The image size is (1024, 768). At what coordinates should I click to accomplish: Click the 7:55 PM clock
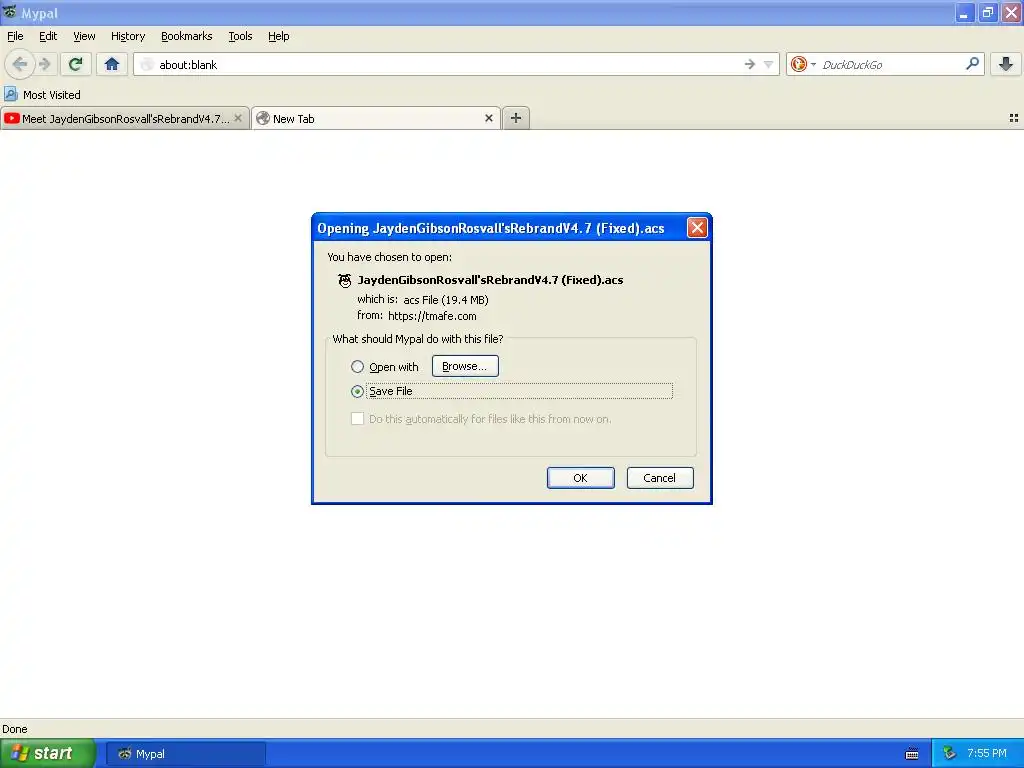(987, 753)
